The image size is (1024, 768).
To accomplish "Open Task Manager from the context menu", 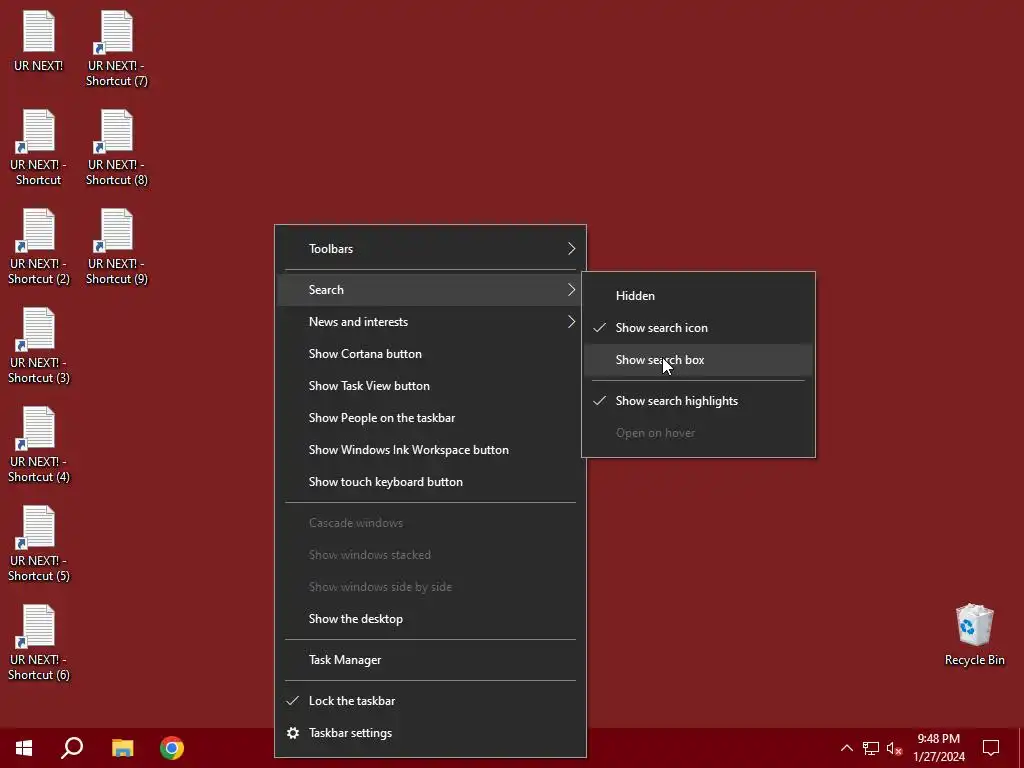I will [x=430, y=660].
